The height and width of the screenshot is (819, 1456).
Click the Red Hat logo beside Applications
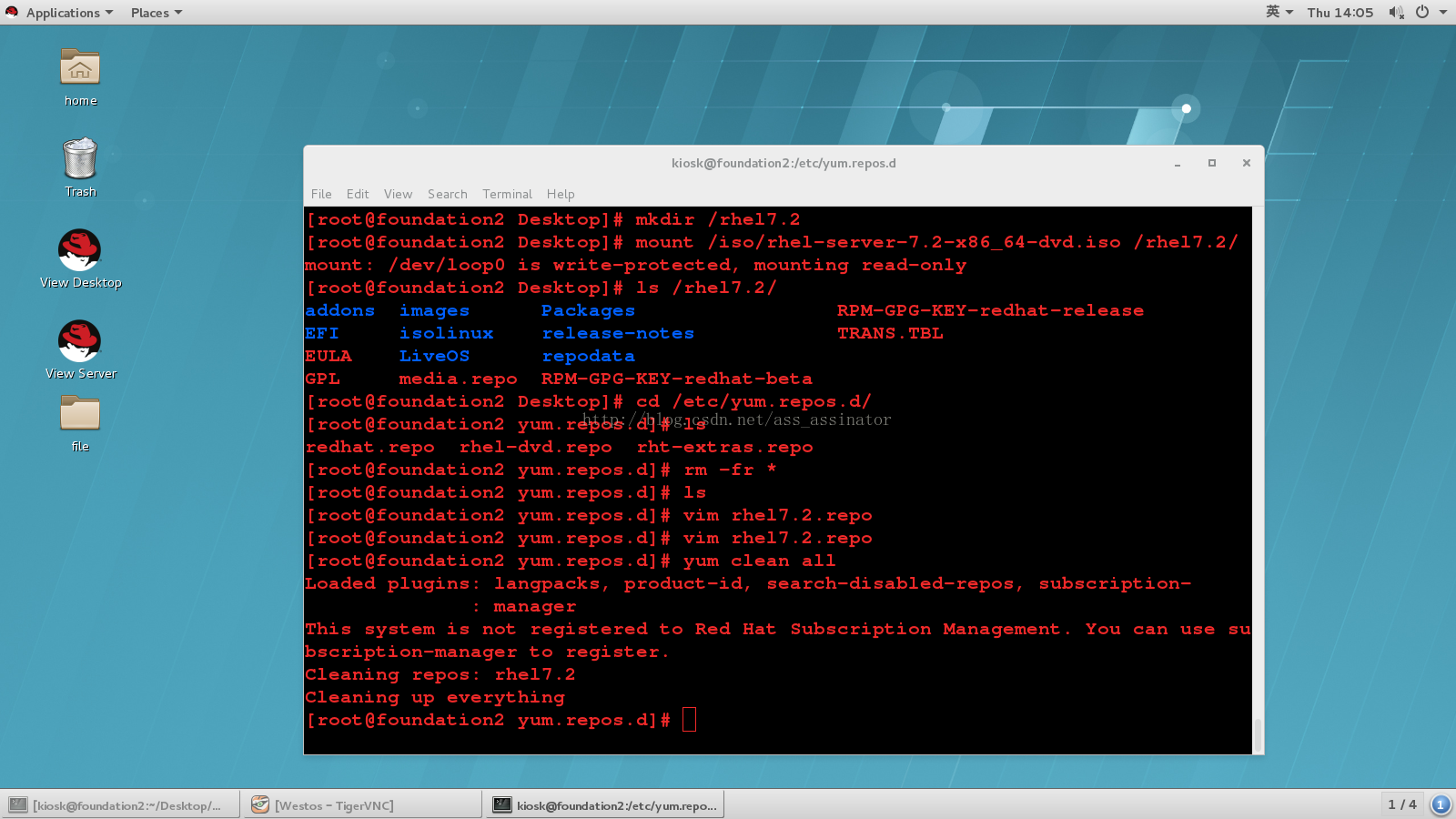pyautogui.click(x=12, y=12)
